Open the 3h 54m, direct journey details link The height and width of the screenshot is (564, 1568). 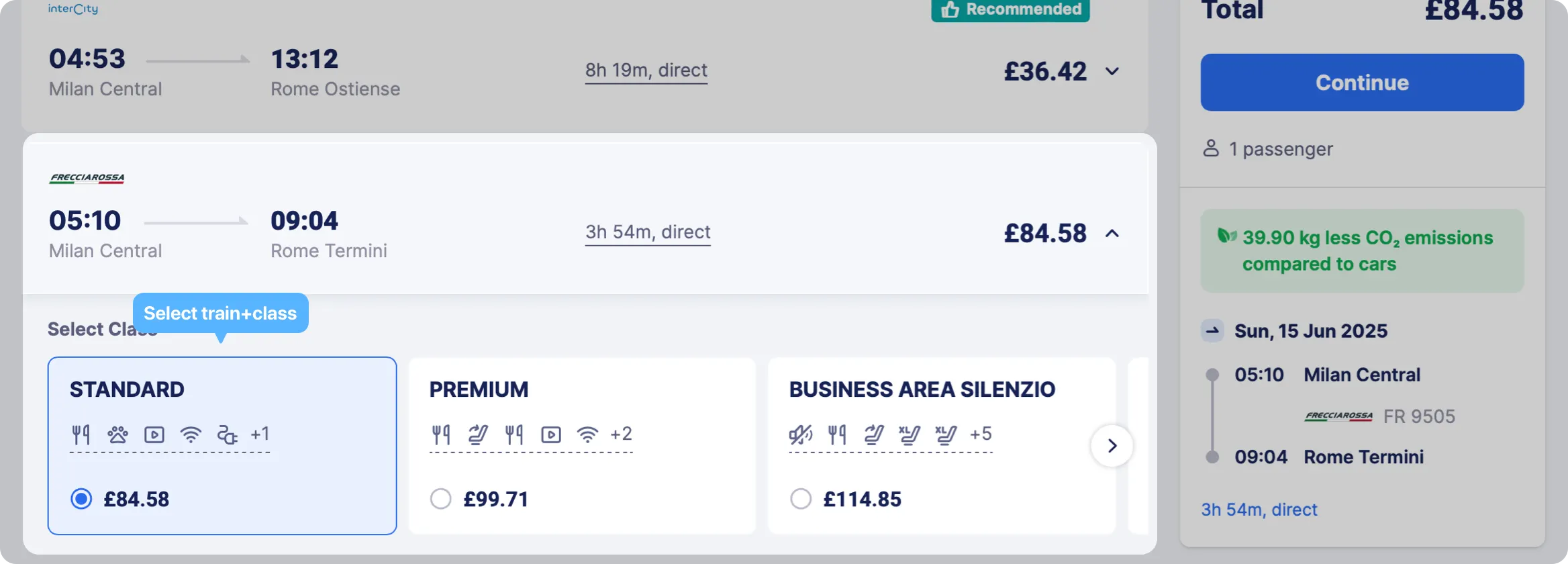tap(648, 232)
